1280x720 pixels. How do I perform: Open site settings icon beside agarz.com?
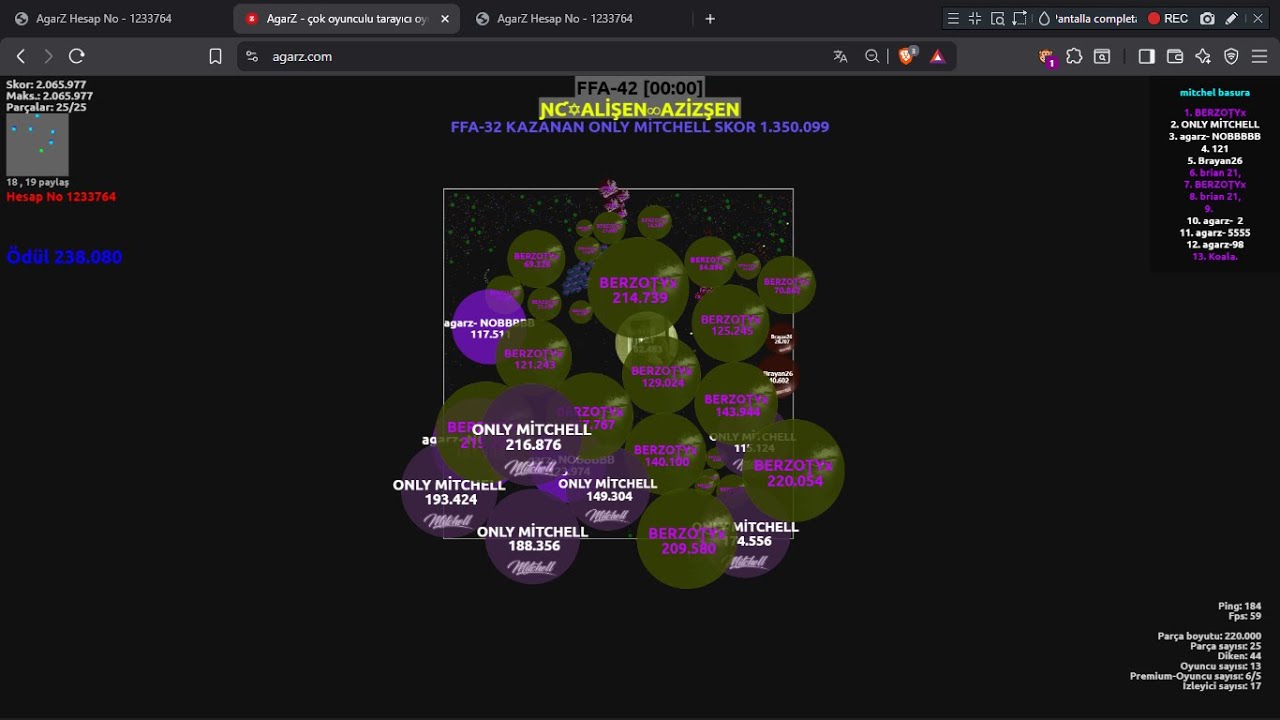pos(251,57)
